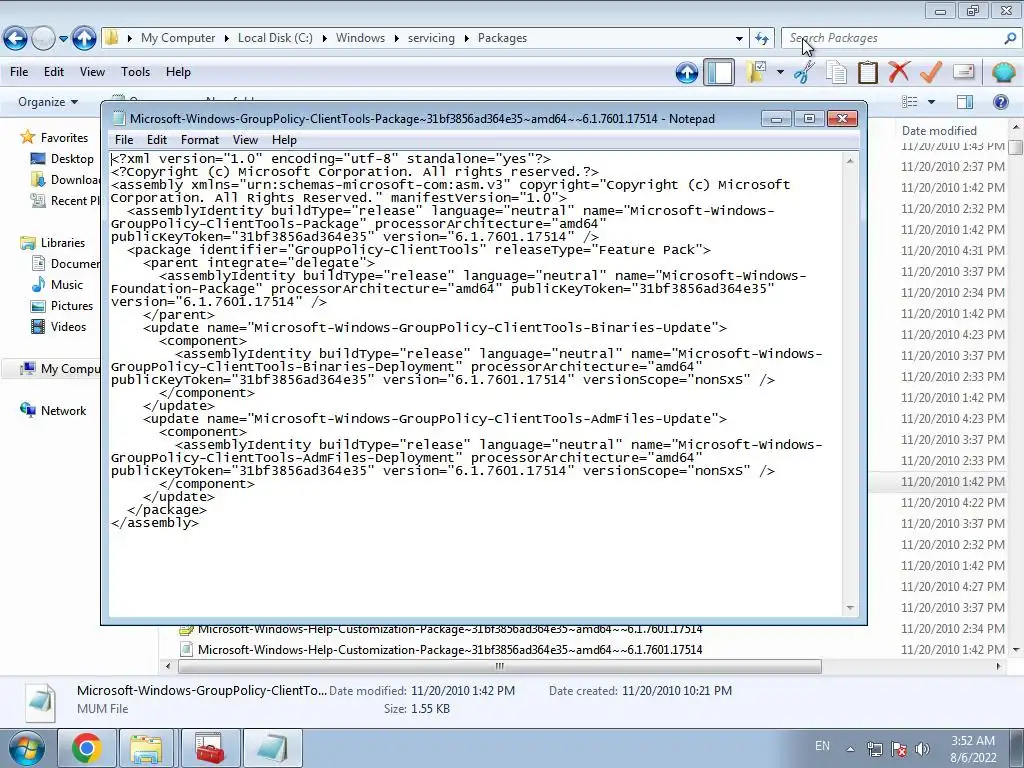
Task: Click the Local Disk (C:) breadcrumb
Action: (x=275, y=38)
